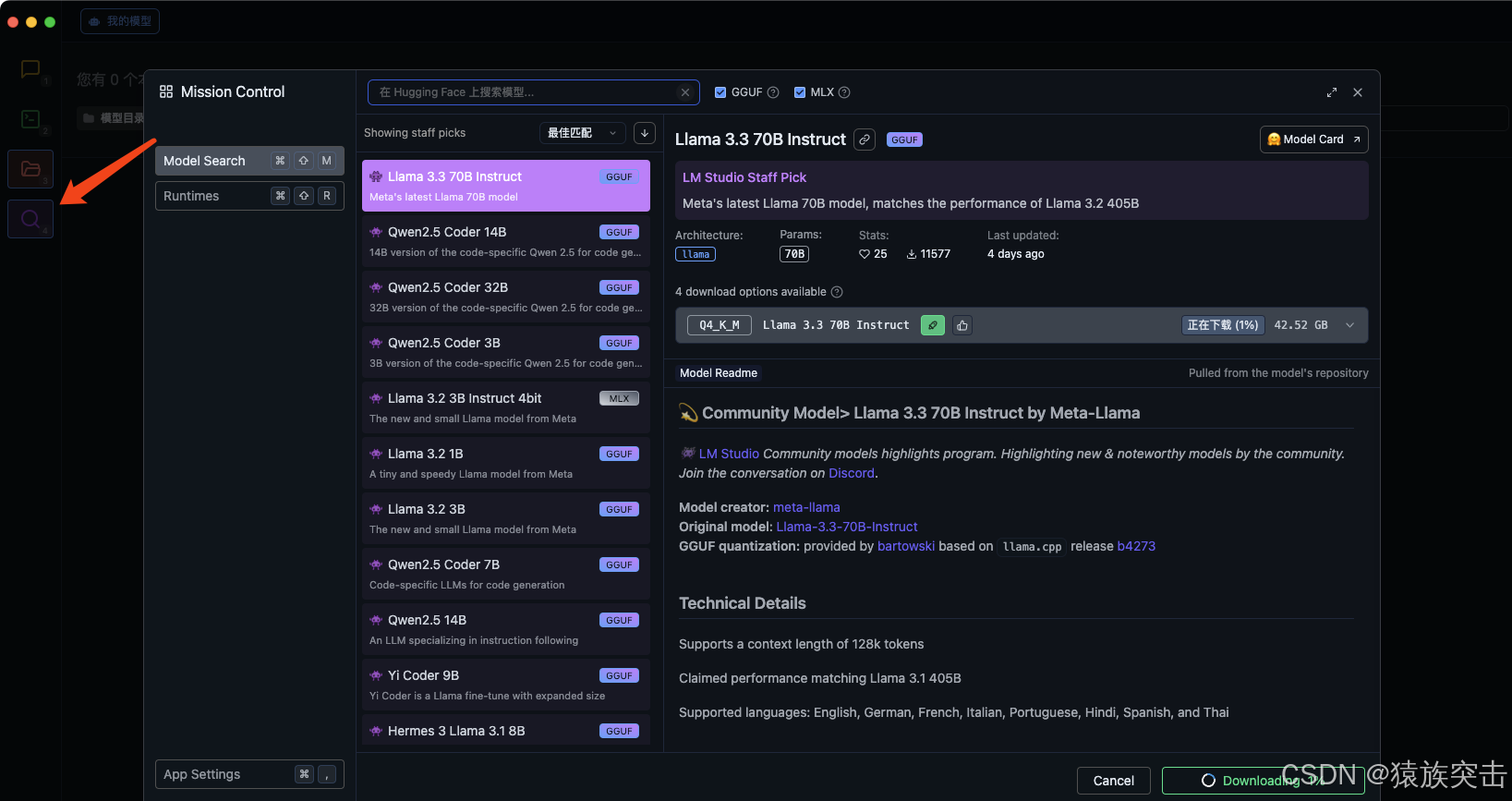Open App Settings

249,774
